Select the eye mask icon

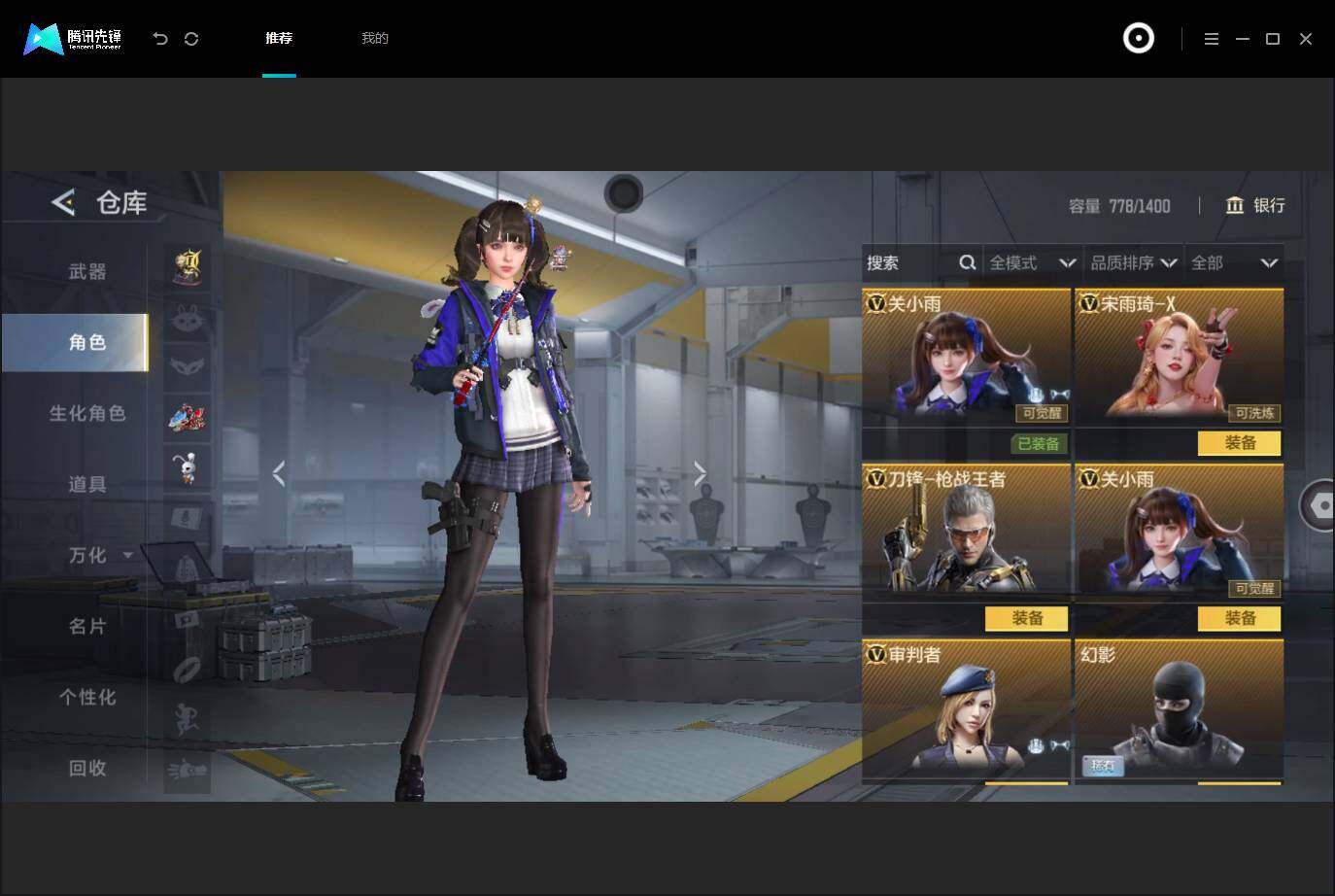[188, 367]
